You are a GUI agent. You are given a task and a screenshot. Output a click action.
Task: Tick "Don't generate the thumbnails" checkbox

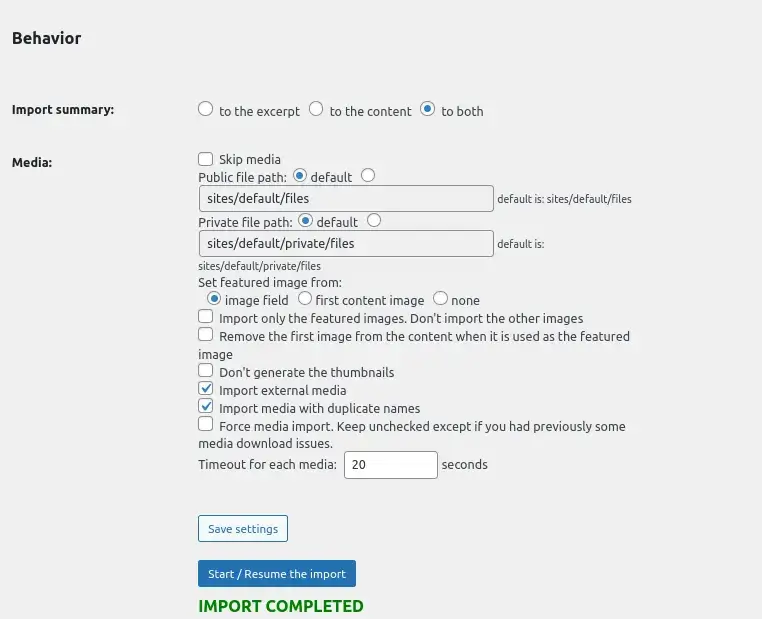coord(206,371)
